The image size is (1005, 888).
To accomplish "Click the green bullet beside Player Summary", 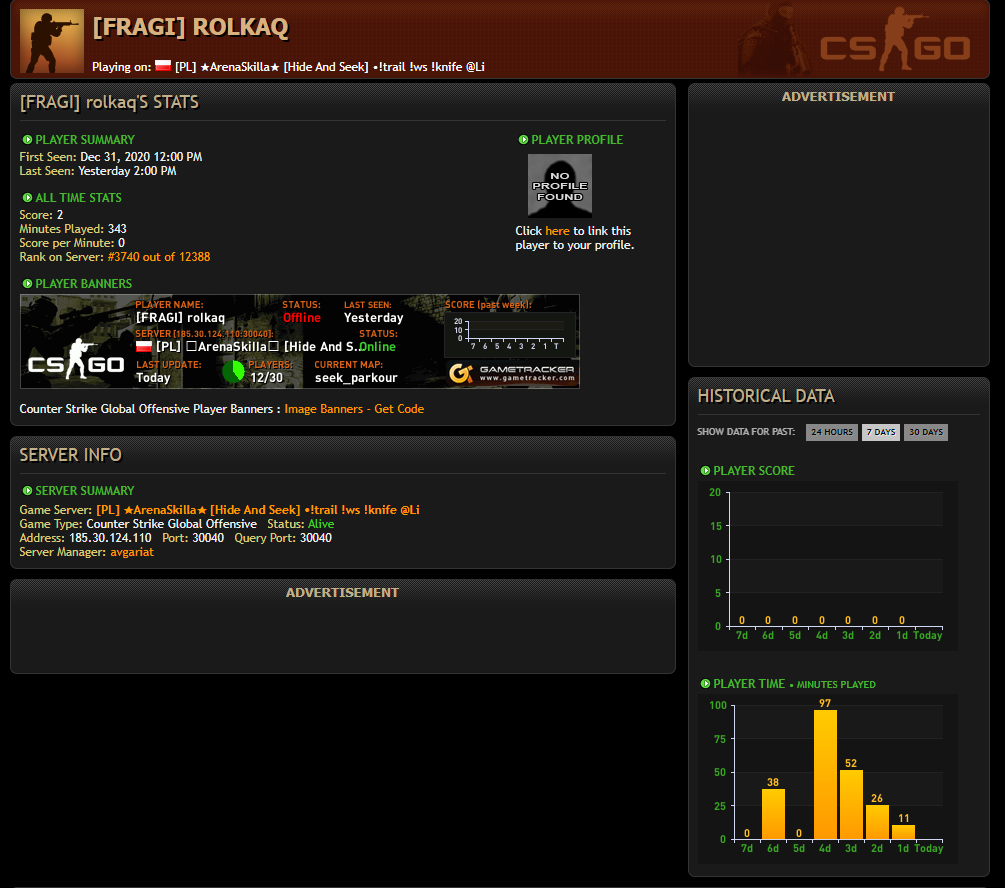I will (x=28, y=140).
